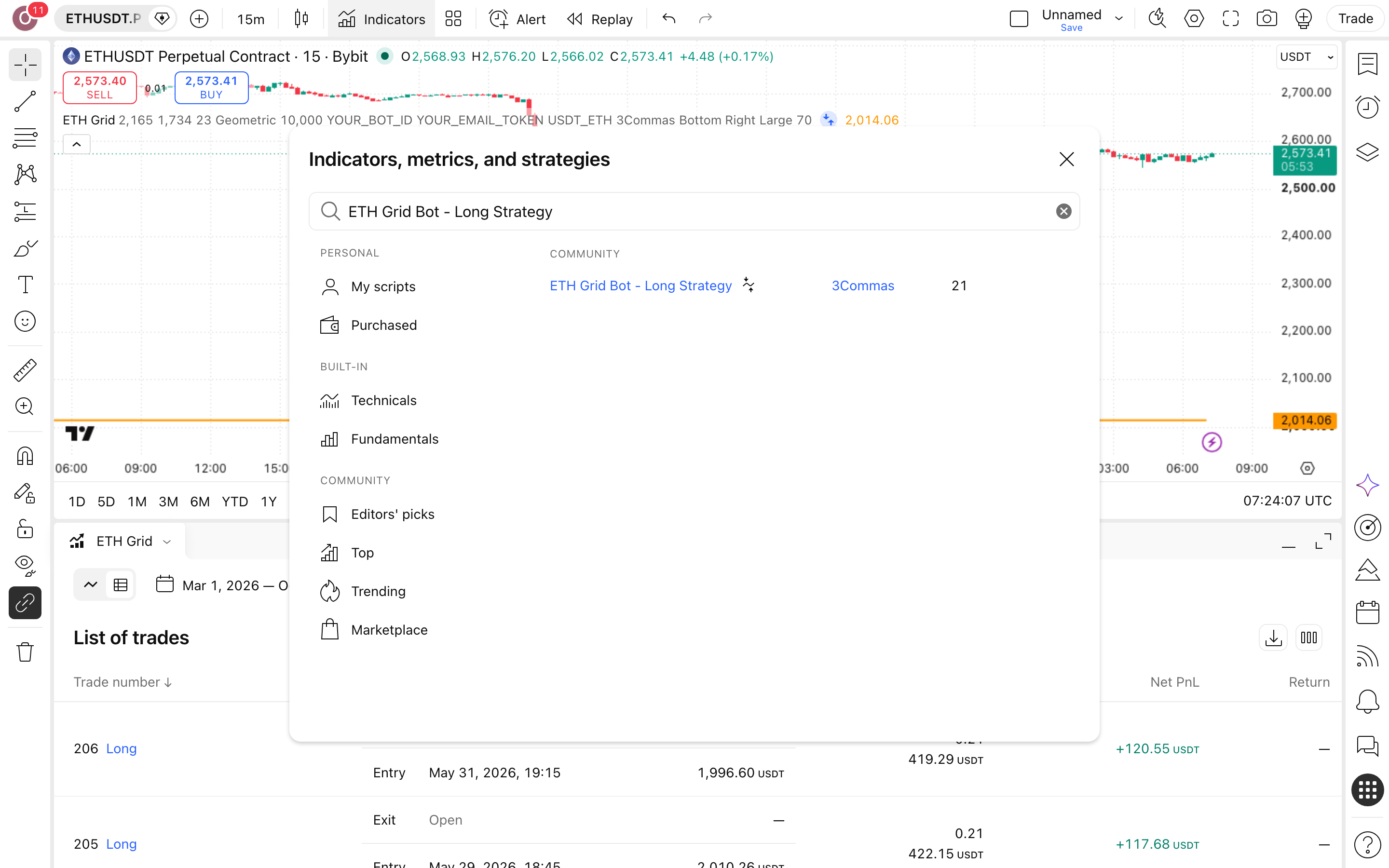Sort by Trade number column
This screenshot has height=868, width=1389.
[123, 682]
